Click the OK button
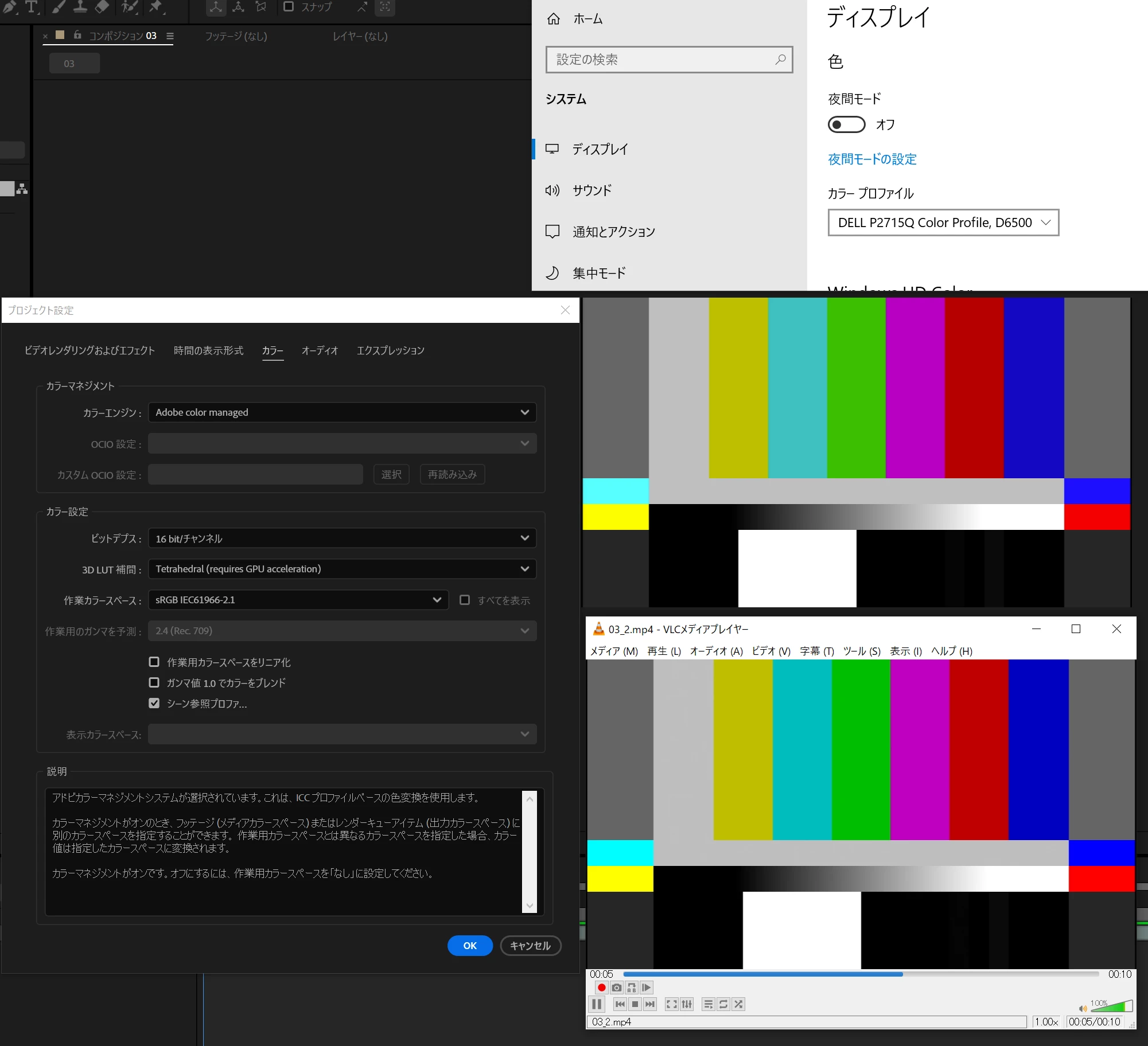 tap(470, 946)
